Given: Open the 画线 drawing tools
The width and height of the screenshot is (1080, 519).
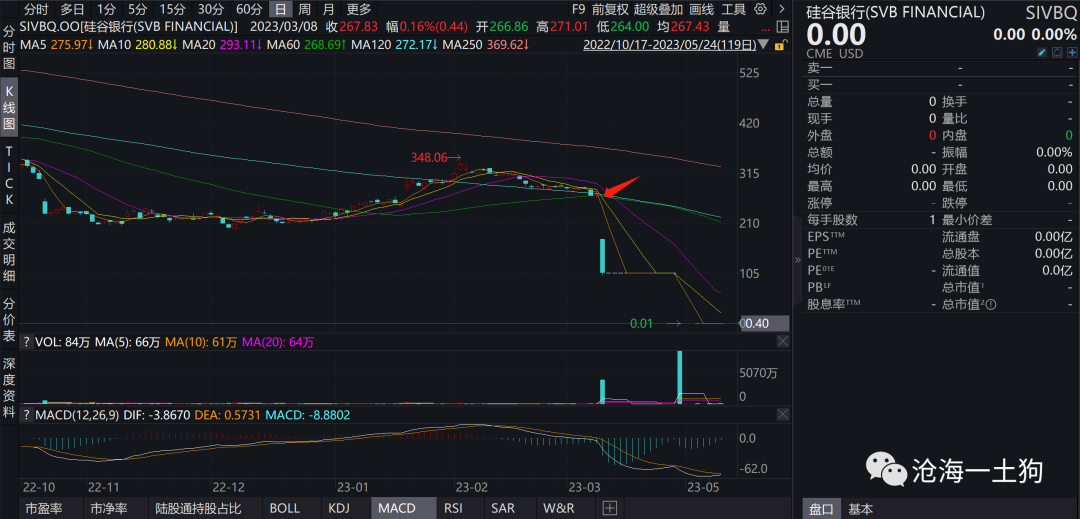Looking at the screenshot, I should (702, 9).
